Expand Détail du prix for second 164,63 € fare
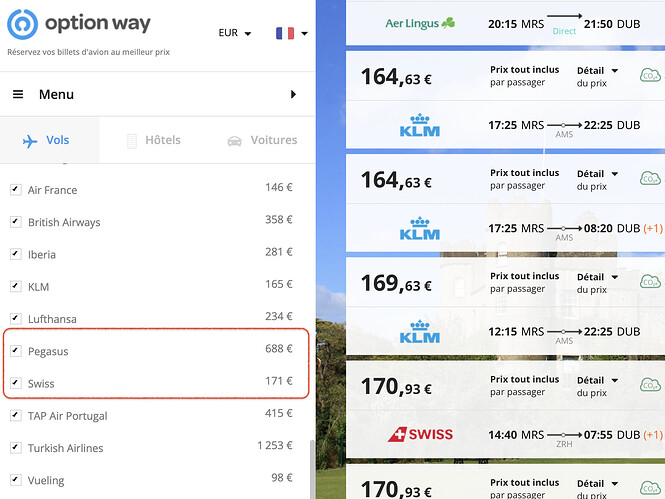The height and width of the screenshot is (499, 665). pos(597,180)
